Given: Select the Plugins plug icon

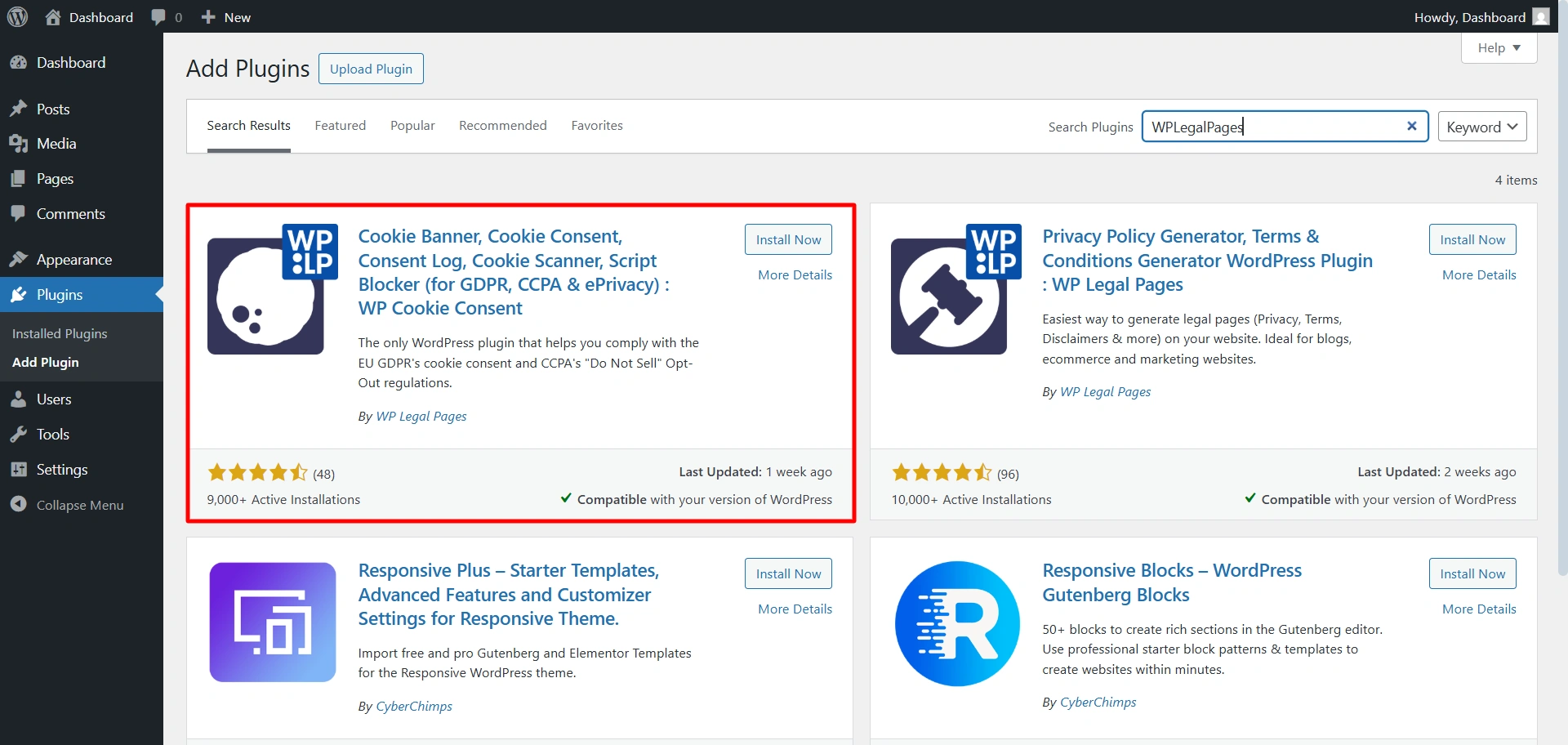Looking at the screenshot, I should [x=20, y=294].
